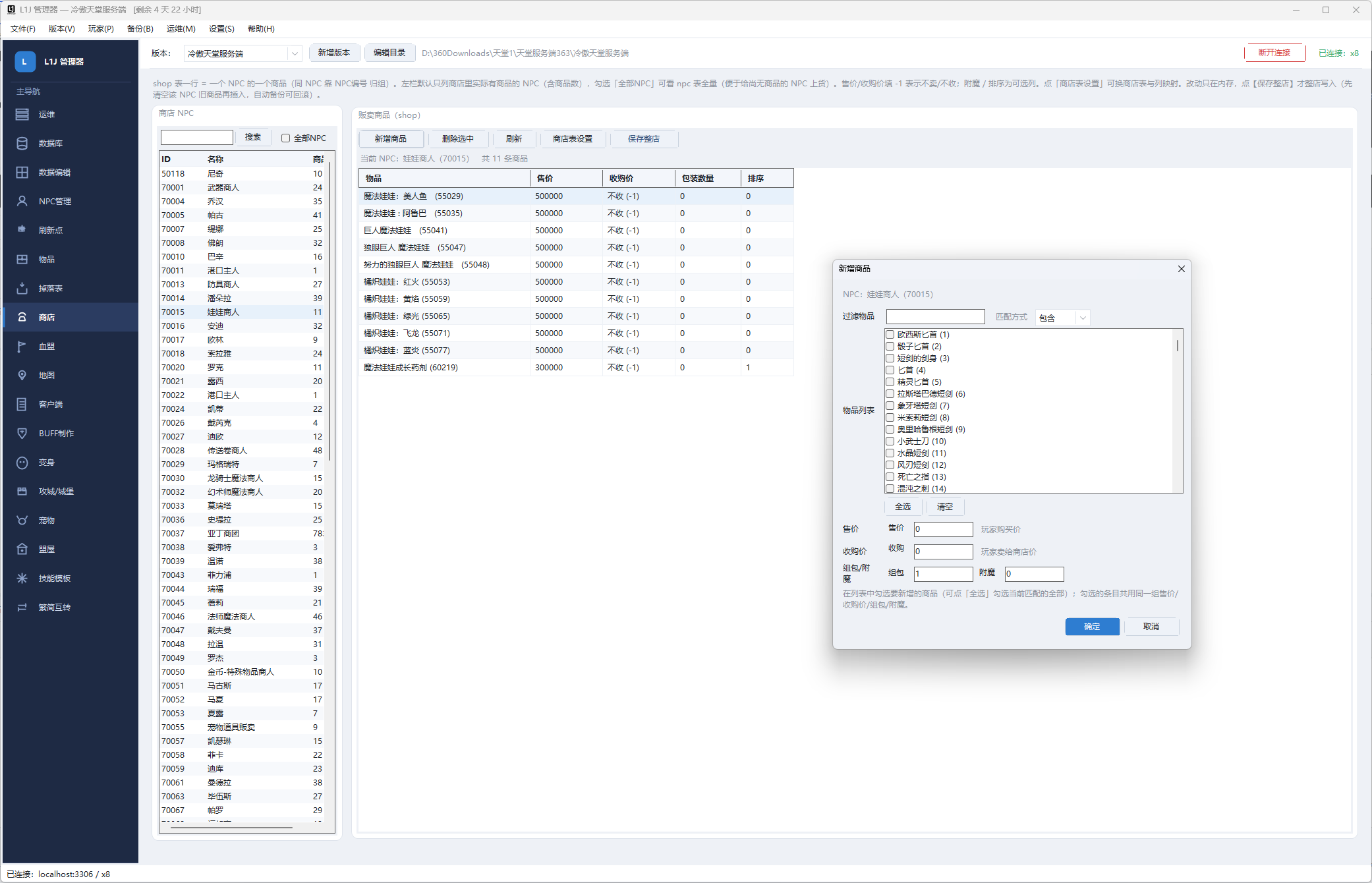This screenshot has width=1372, height=883.
Task: Open the 物品 items icon
Action: (22, 259)
